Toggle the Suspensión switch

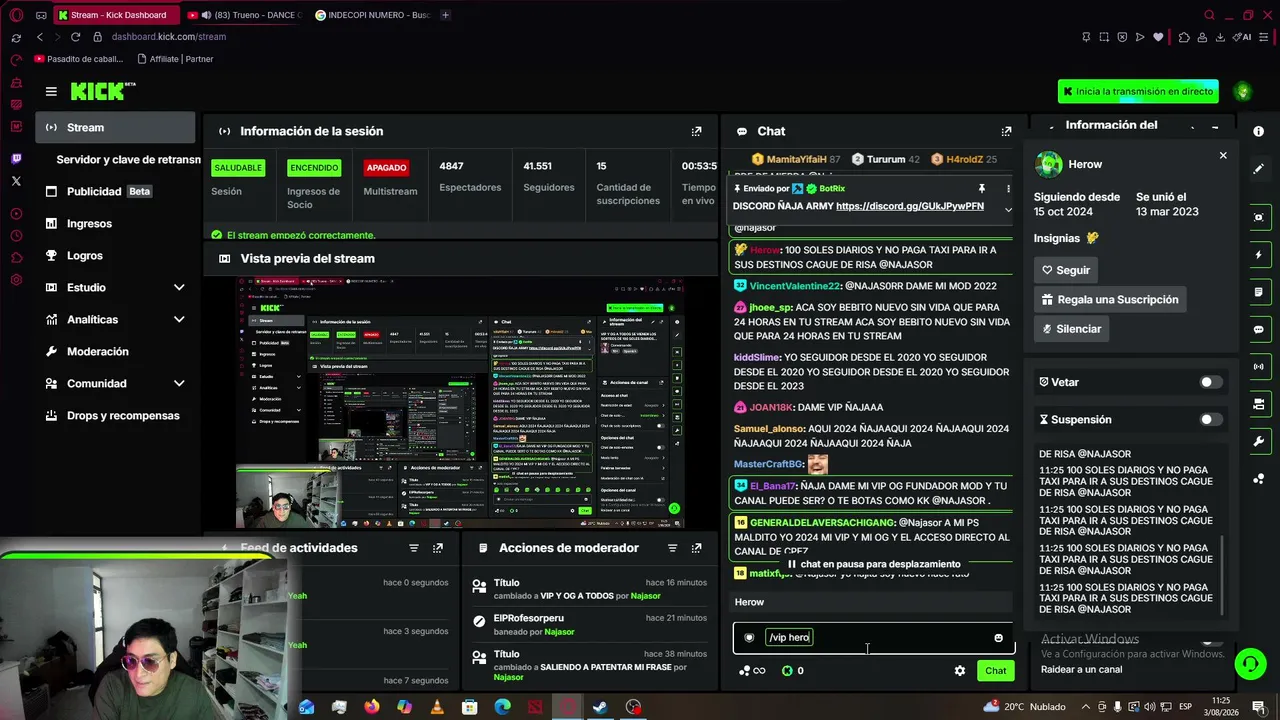pyautogui.click(x=1210, y=420)
